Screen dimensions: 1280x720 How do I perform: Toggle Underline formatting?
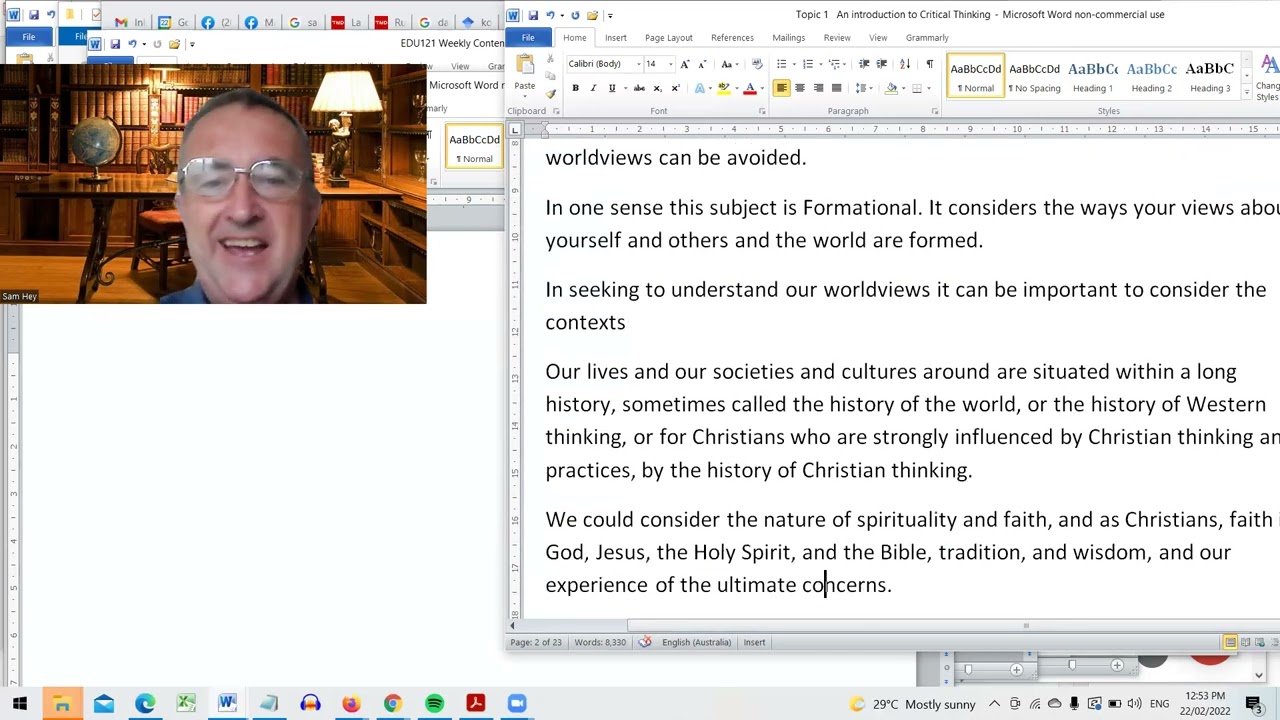pyautogui.click(x=612, y=88)
